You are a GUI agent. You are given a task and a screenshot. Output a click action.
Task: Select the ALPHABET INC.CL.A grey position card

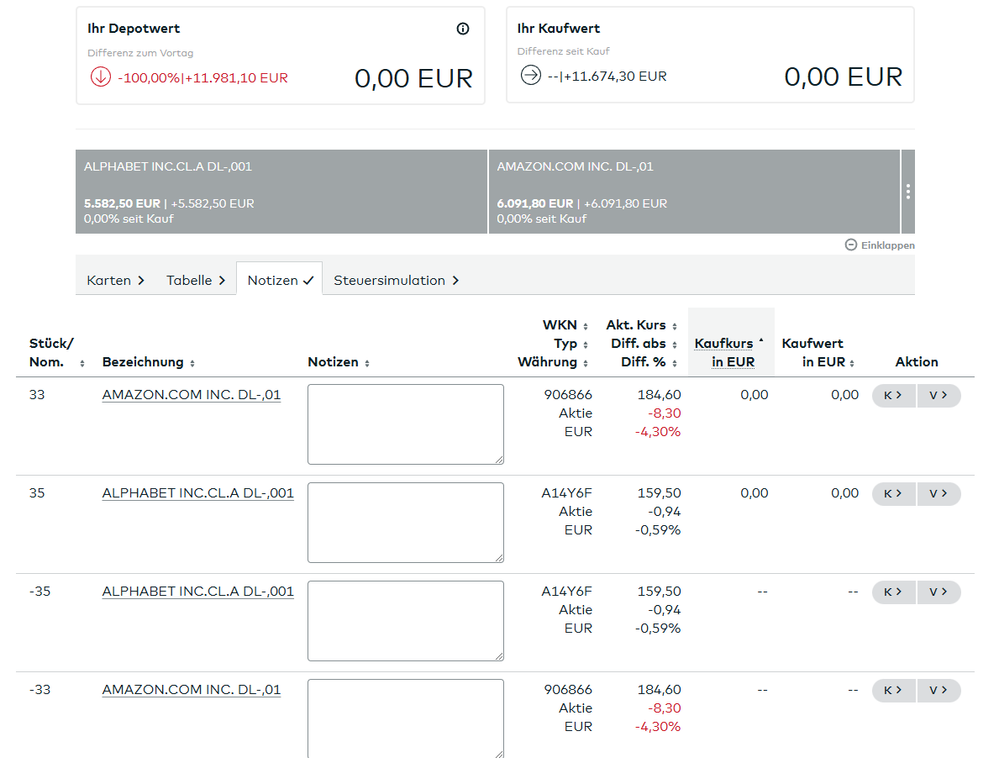click(281, 191)
